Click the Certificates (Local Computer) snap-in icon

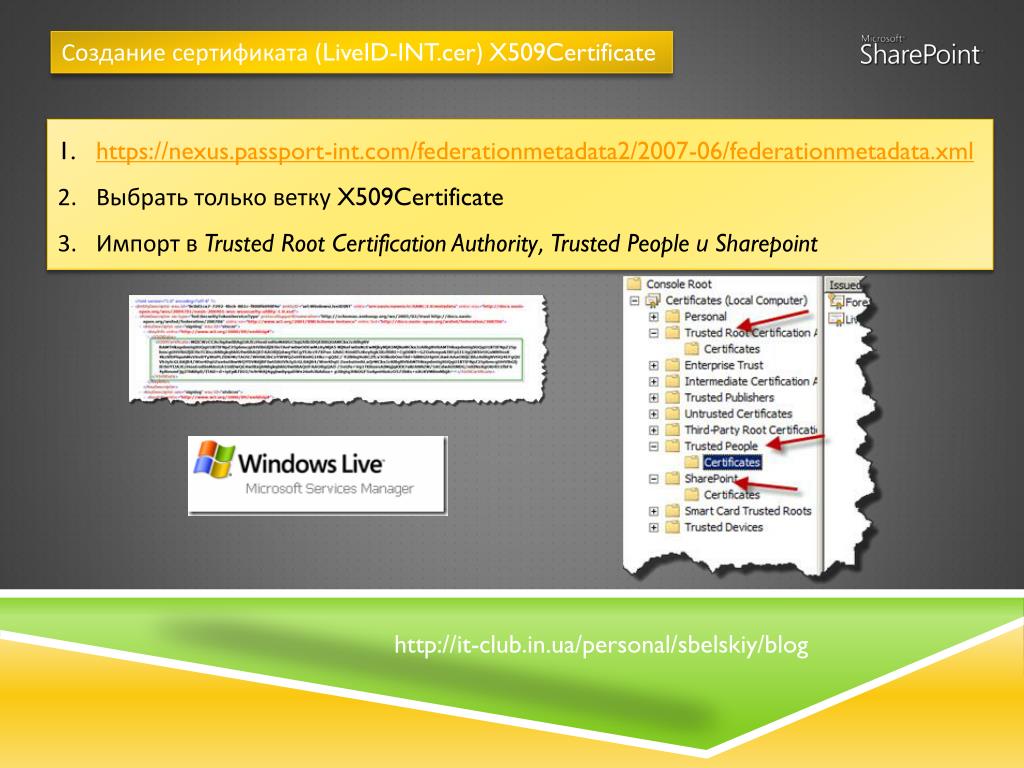[x=652, y=300]
